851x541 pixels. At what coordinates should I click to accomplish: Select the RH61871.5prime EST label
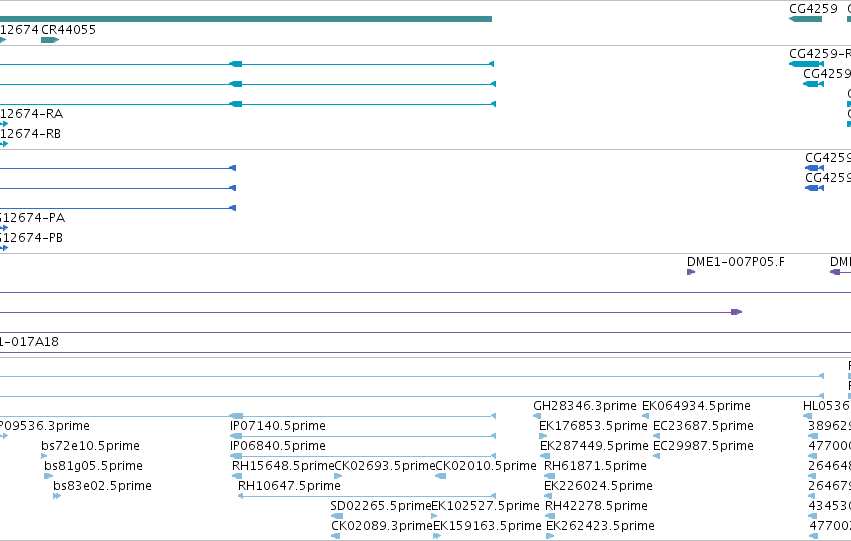[x=595, y=466]
